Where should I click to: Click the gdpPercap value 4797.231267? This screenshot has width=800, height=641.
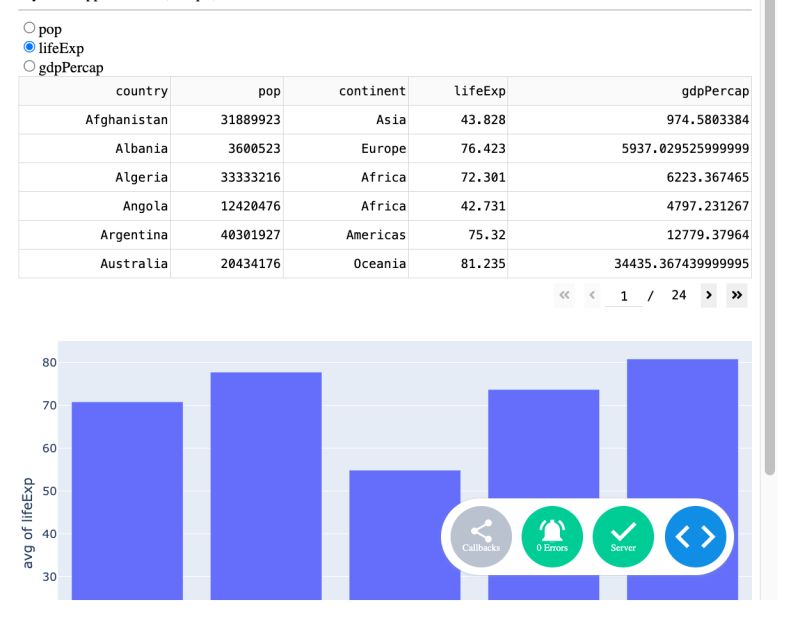pyautogui.click(x=630, y=206)
